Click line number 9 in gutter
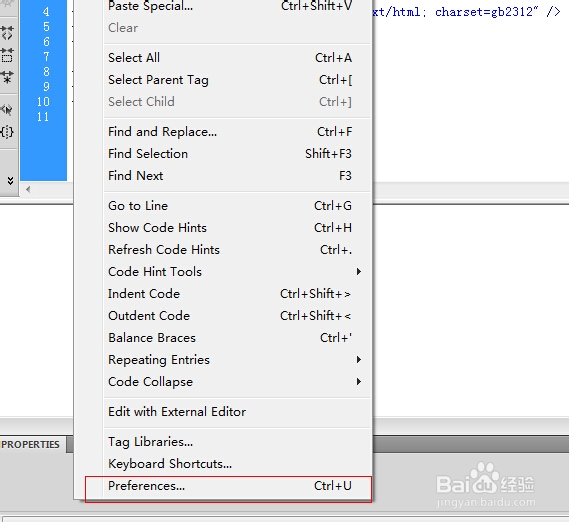The height and width of the screenshot is (522, 569). (x=46, y=86)
